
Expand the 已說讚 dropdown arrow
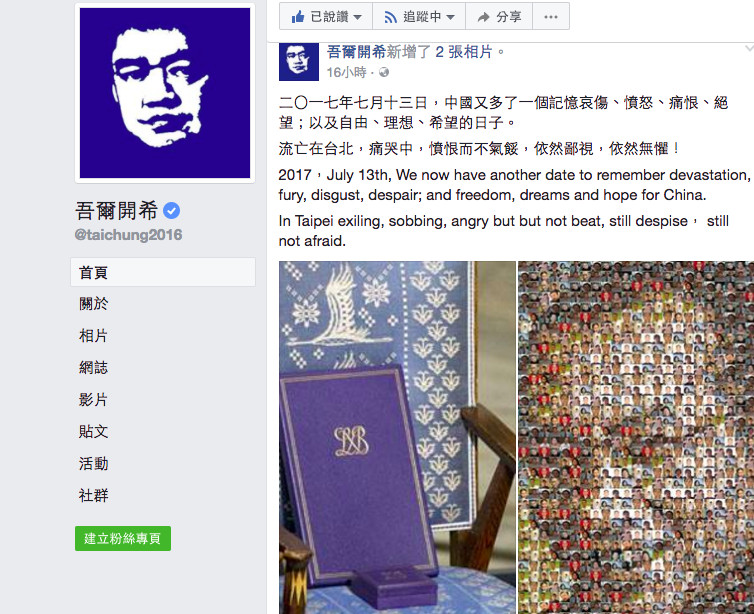(357, 17)
